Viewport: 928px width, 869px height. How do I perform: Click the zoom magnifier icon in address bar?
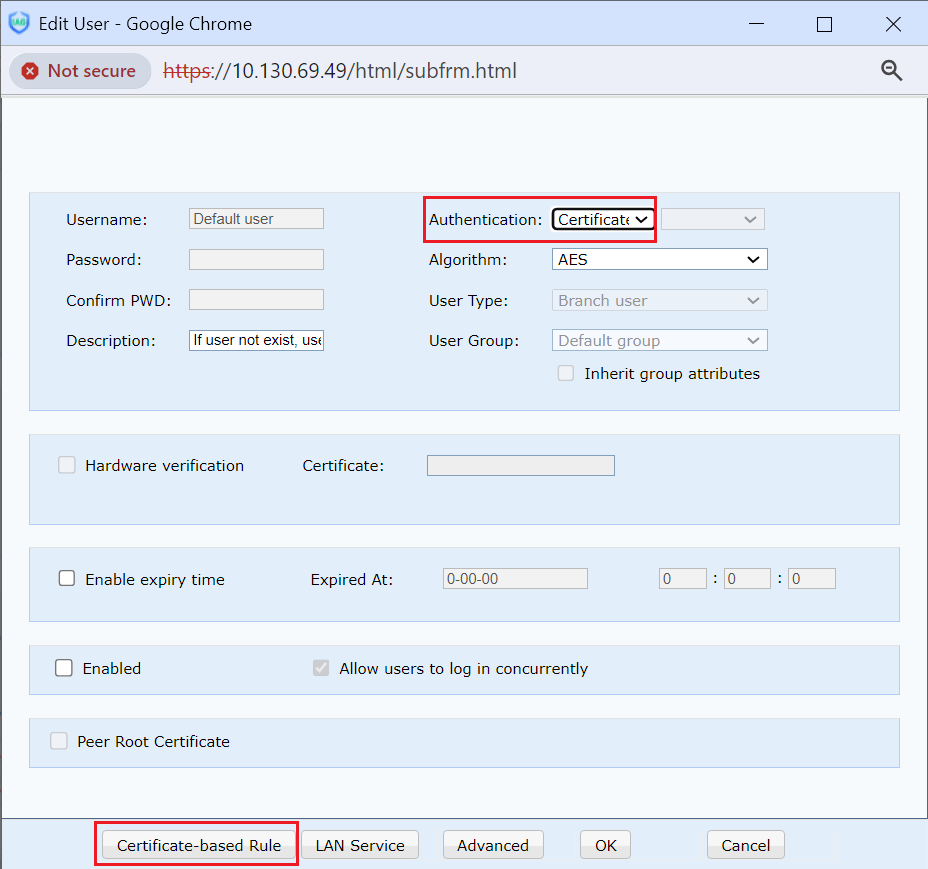click(x=891, y=71)
